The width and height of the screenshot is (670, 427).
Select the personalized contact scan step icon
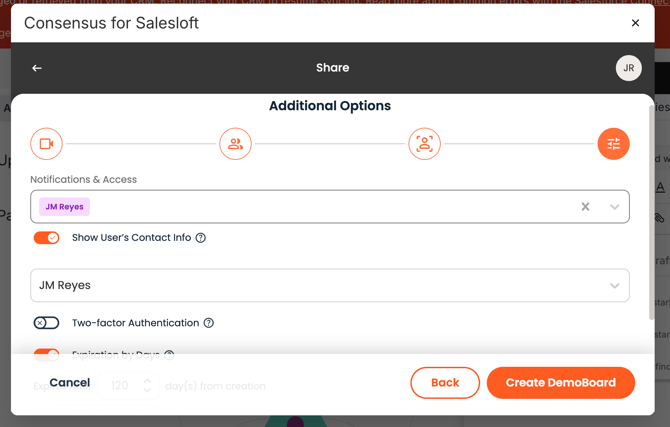coord(424,144)
